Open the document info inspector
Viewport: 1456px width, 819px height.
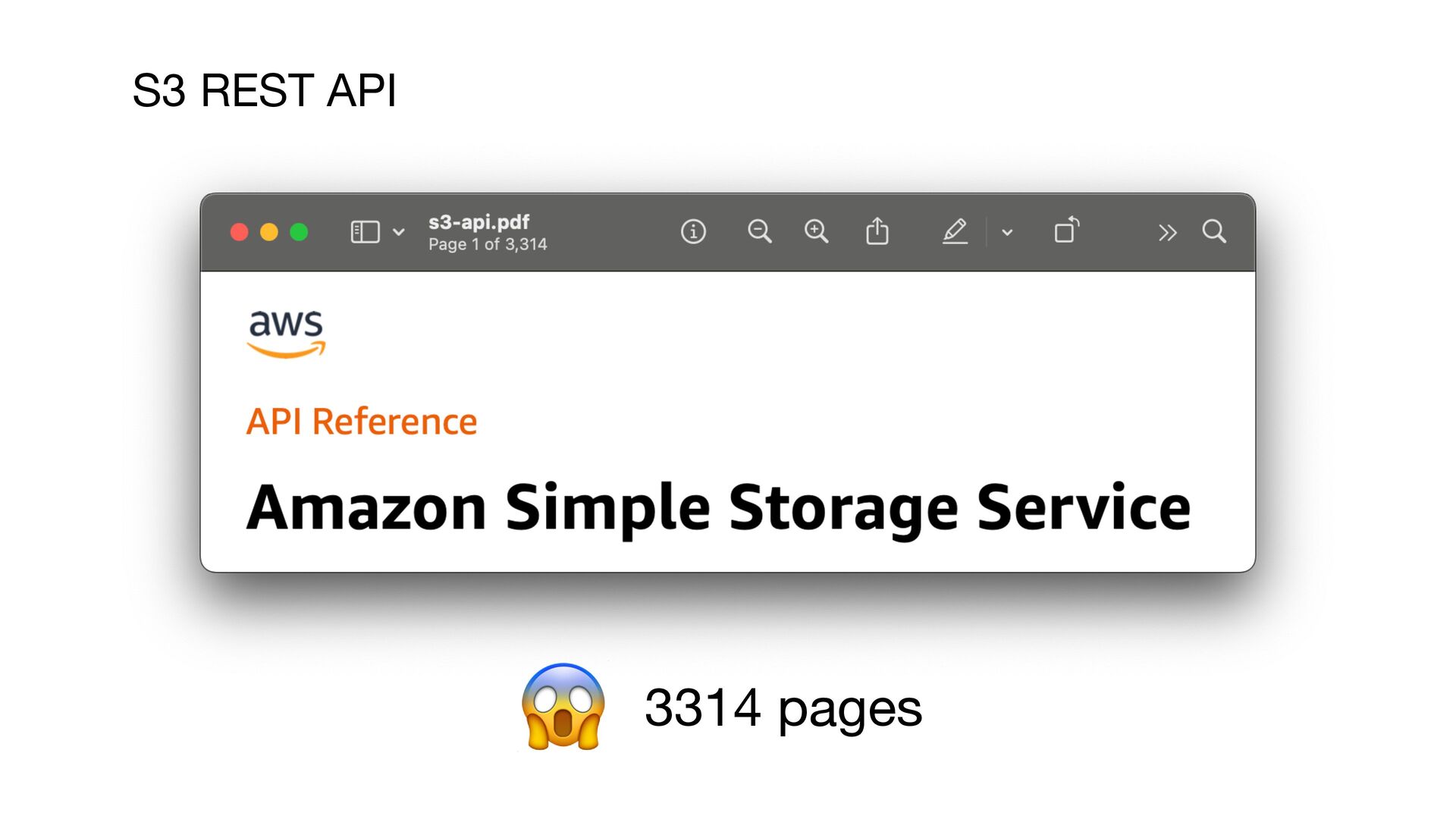693,231
